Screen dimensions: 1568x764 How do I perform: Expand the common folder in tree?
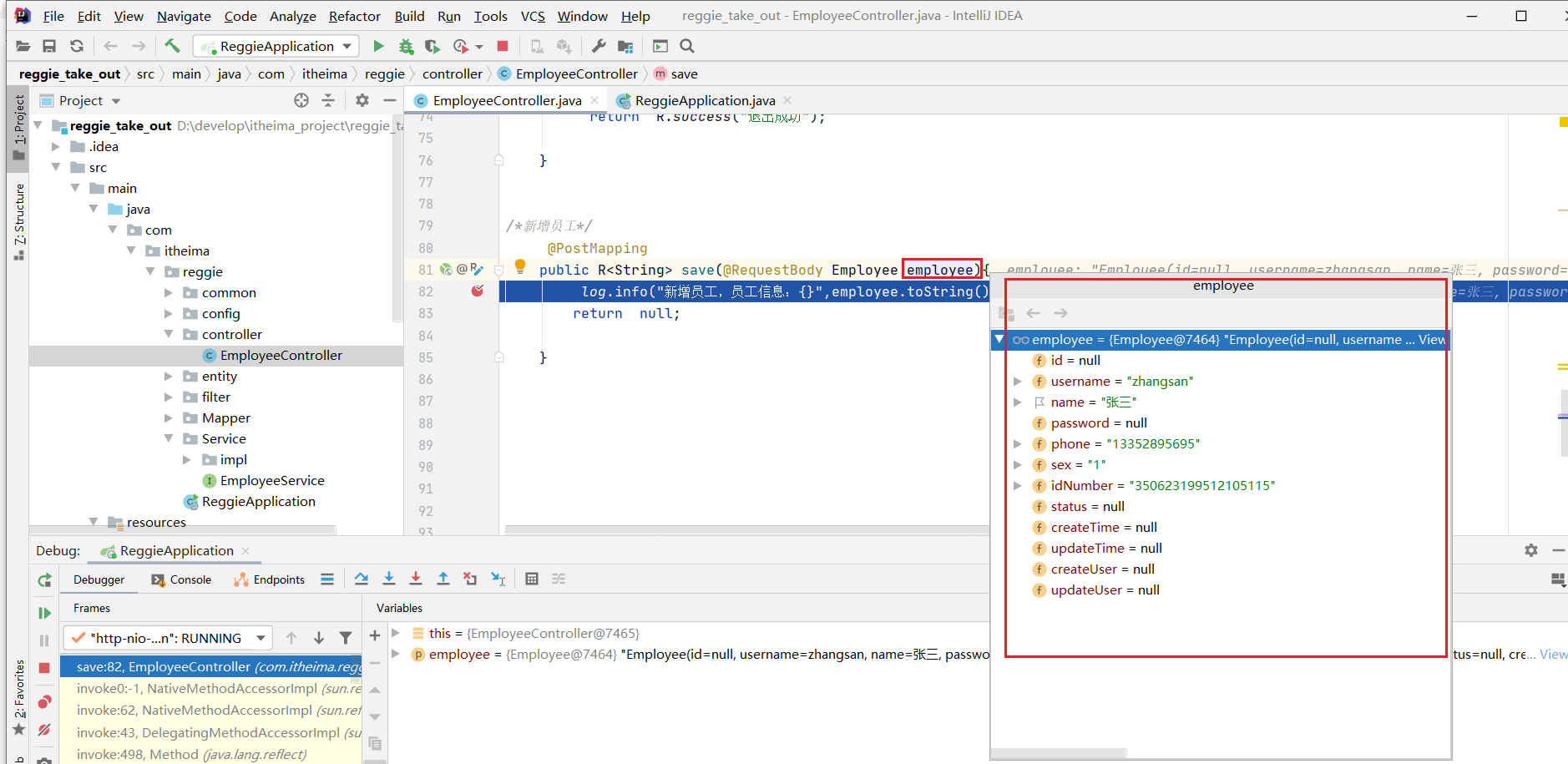(169, 292)
